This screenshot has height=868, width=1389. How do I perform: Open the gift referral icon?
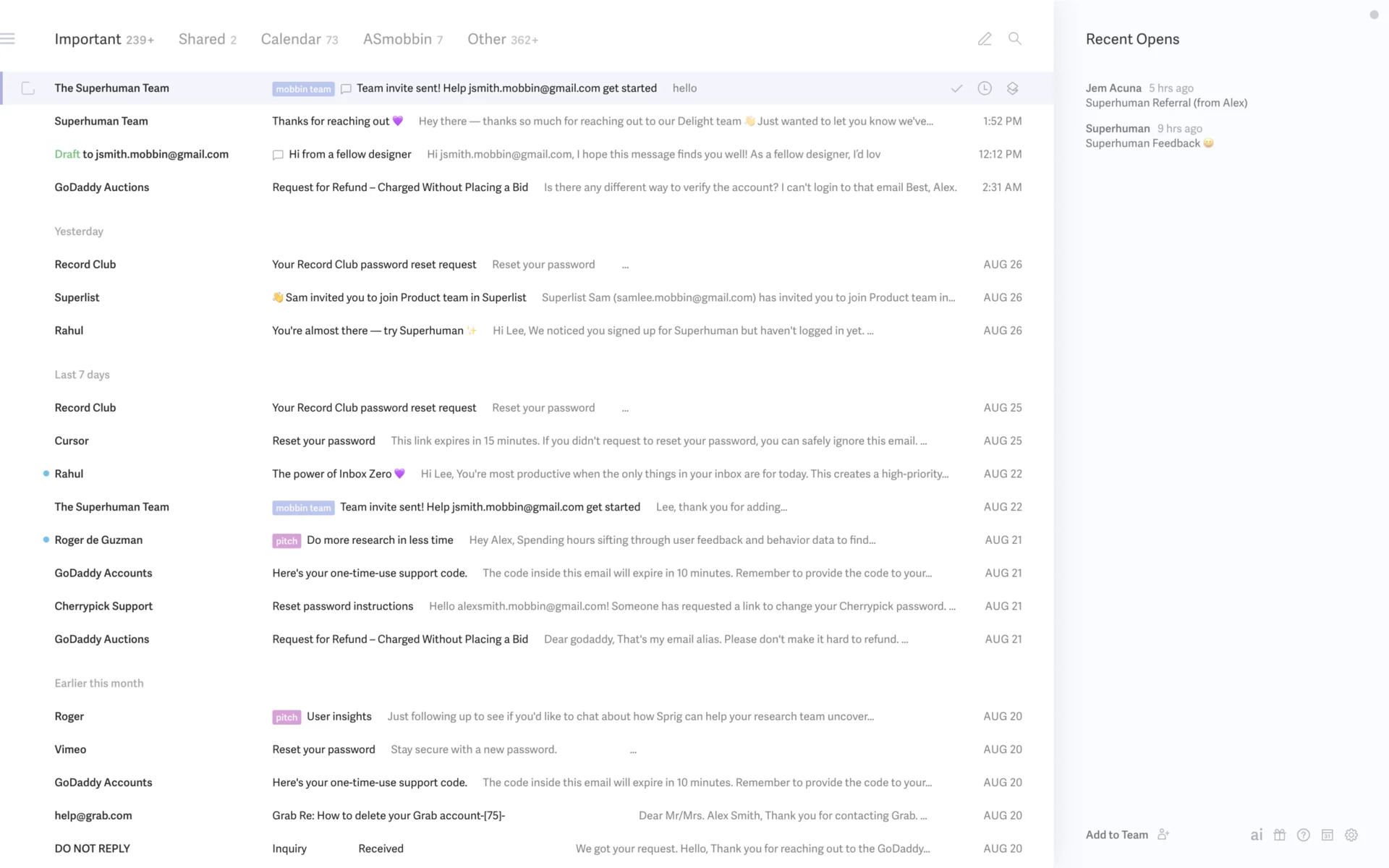click(x=1280, y=835)
